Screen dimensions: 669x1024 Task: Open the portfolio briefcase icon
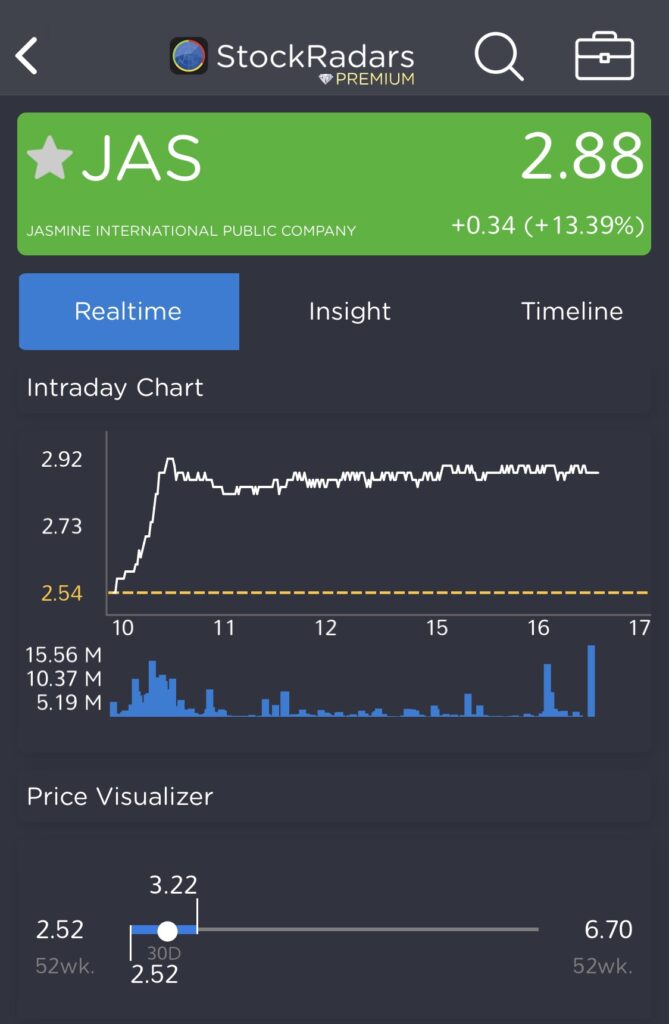click(604, 57)
